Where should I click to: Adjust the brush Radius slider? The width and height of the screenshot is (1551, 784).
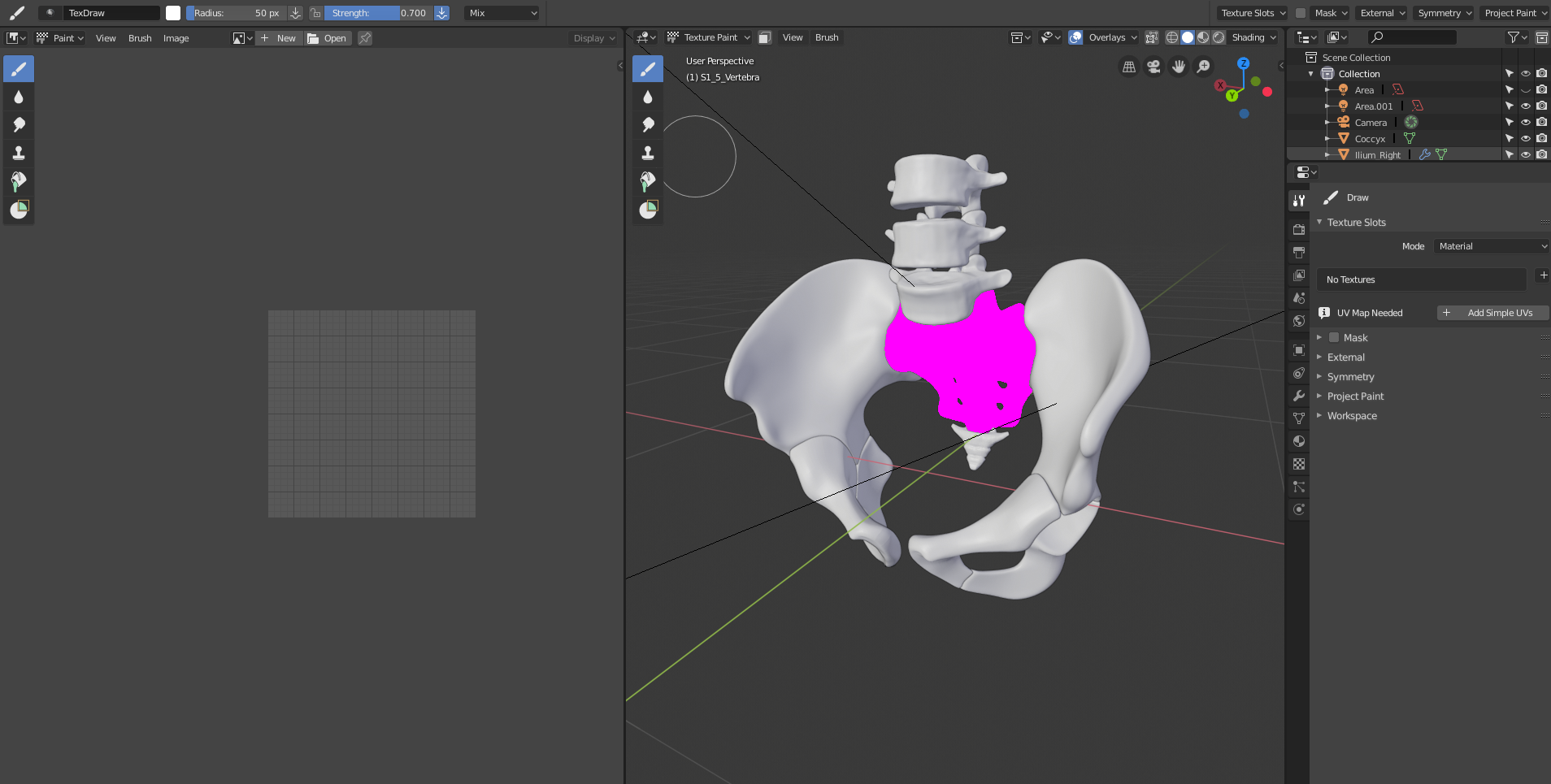[237, 13]
